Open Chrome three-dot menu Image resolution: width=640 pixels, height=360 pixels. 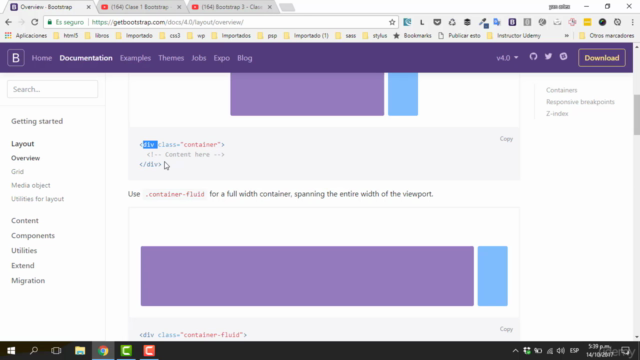click(632, 22)
